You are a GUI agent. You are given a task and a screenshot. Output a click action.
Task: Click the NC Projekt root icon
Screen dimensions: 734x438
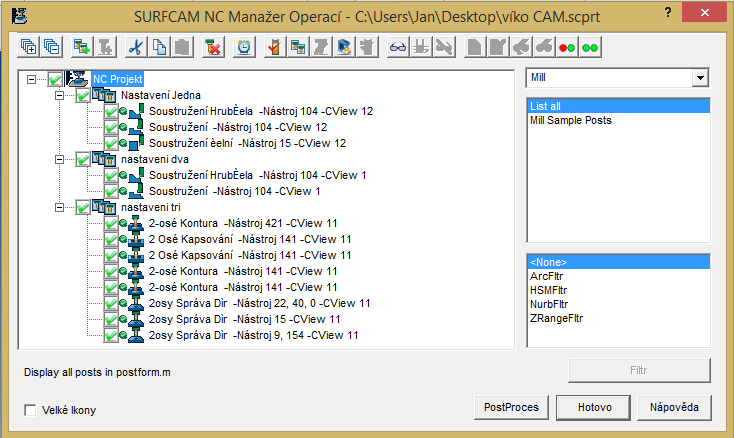76,79
